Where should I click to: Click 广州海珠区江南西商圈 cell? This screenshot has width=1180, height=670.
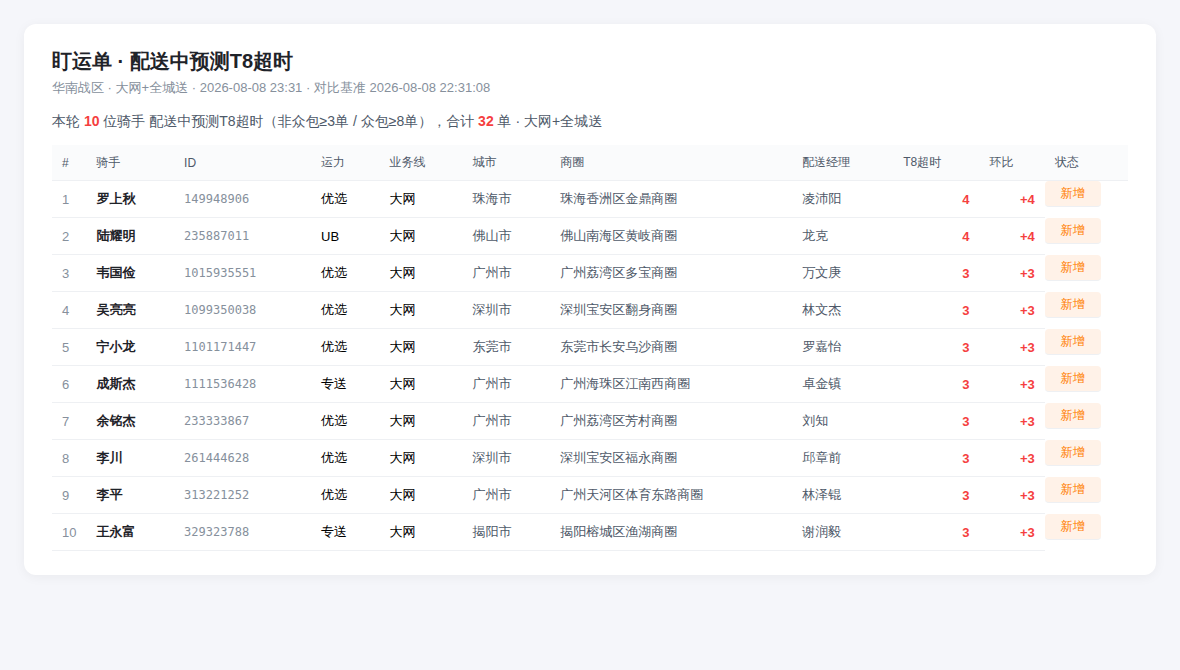(x=625, y=384)
